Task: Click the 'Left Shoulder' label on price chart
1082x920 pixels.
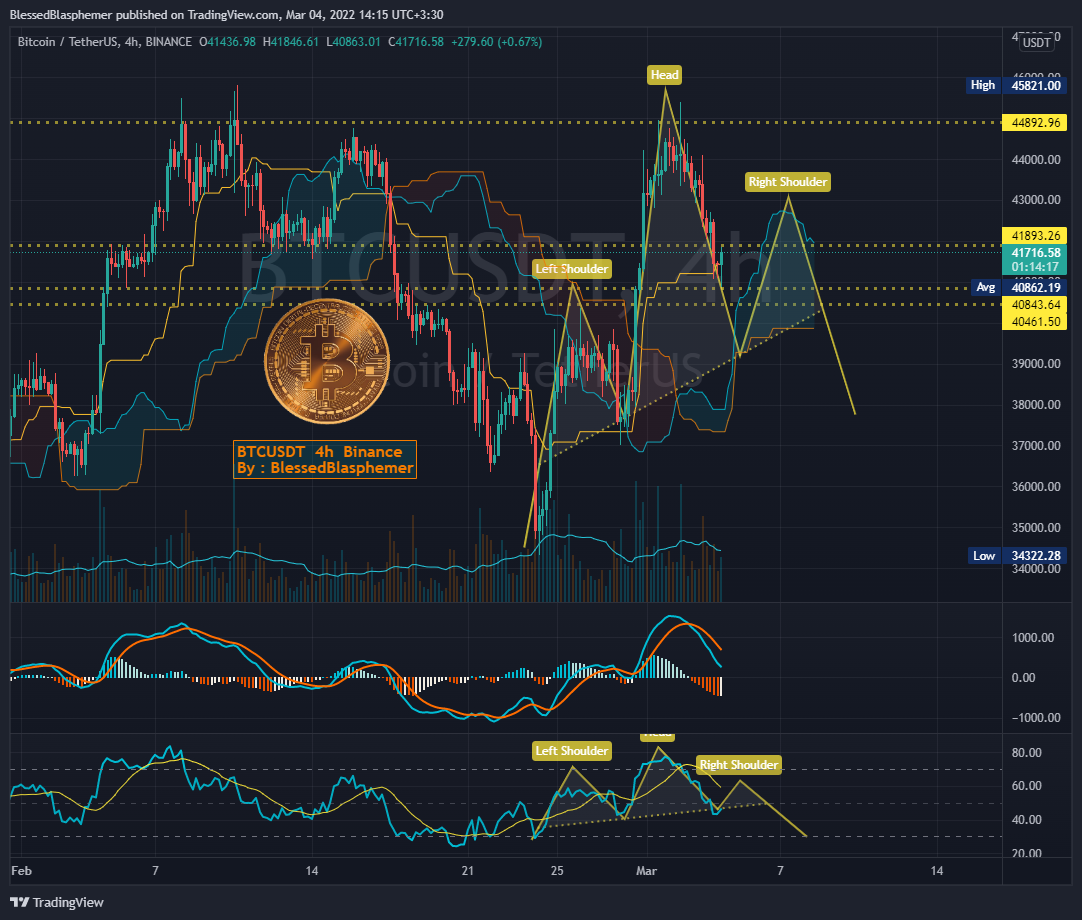Action: click(572, 268)
